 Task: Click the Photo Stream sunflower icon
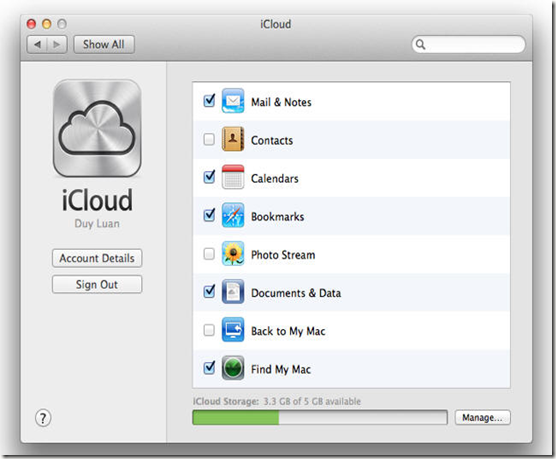click(x=233, y=253)
